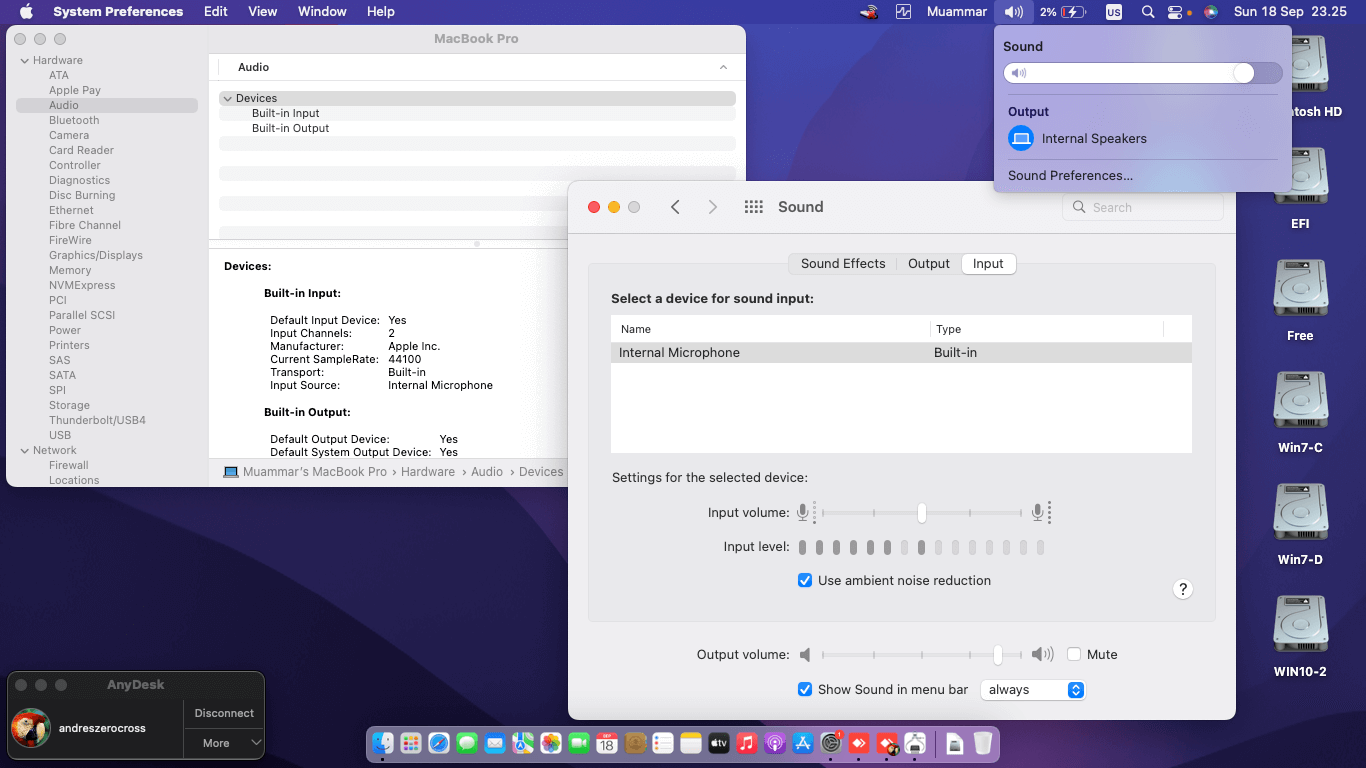The width and height of the screenshot is (1366, 768).
Task: Select the Internal Microphone input device row
Action: (x=901, y=353)
